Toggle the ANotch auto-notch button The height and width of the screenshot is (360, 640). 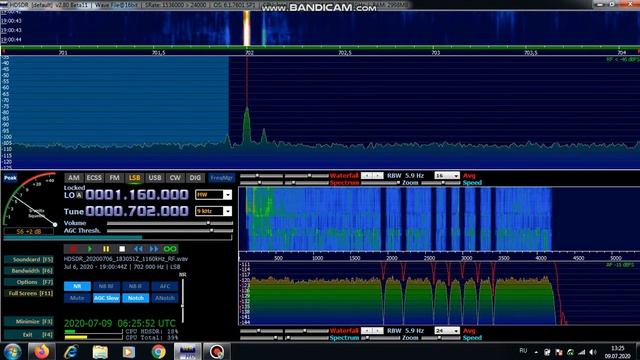165,298
